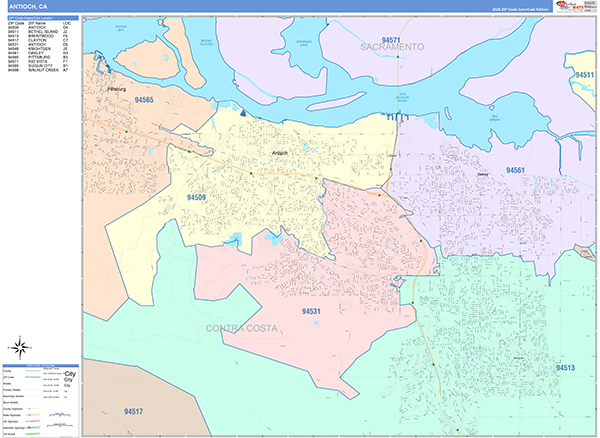This screenshot has height=438, width=600.
Task: Click the CONTRA COSTA county label
Action: point(242,329)
